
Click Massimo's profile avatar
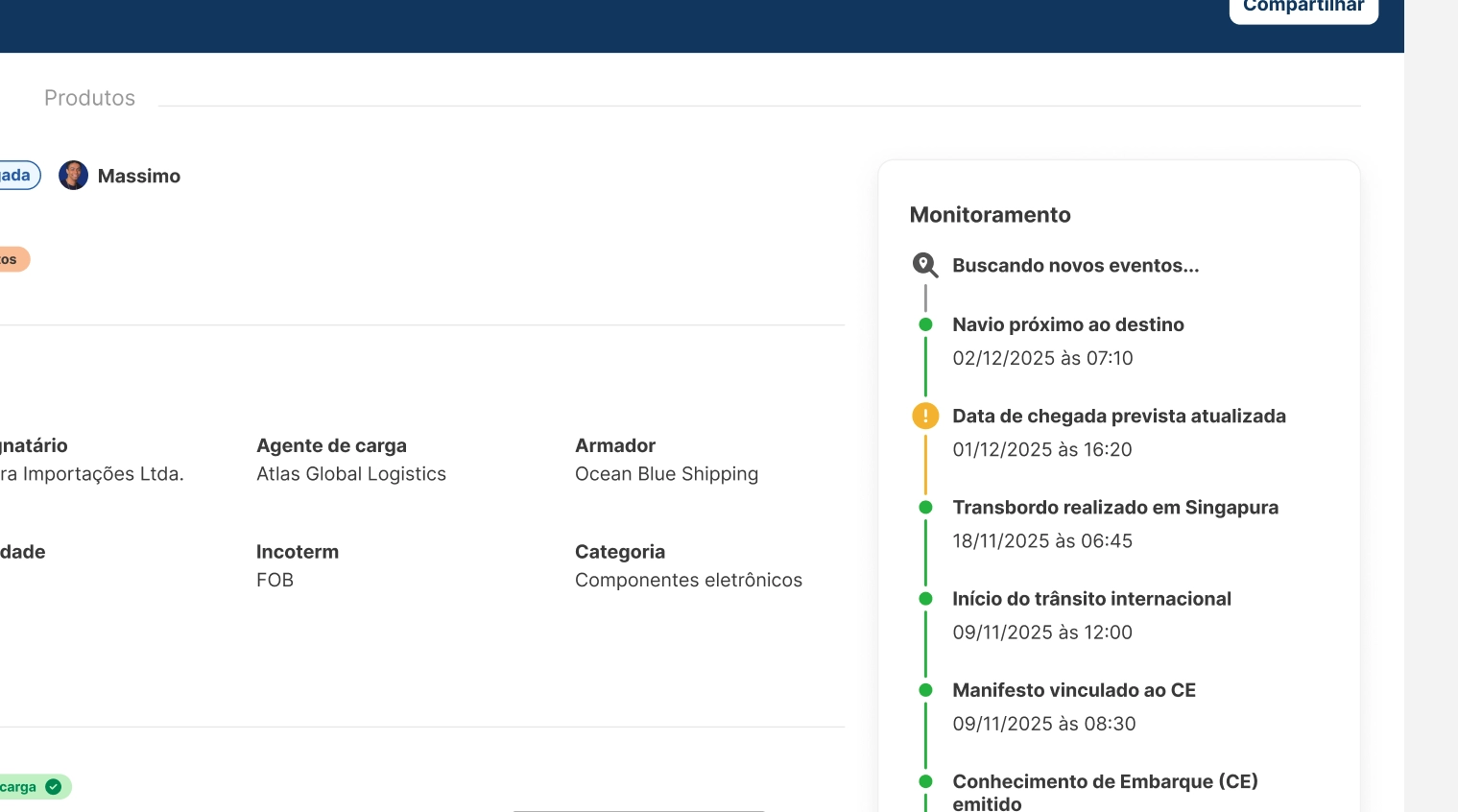(x=73, y=176)
